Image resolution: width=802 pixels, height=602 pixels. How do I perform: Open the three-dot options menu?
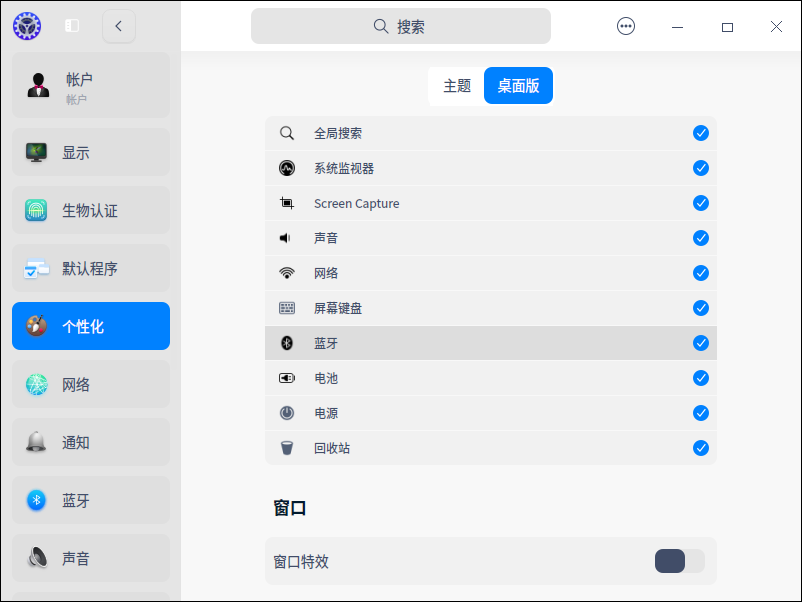click(x=626, y=26)
